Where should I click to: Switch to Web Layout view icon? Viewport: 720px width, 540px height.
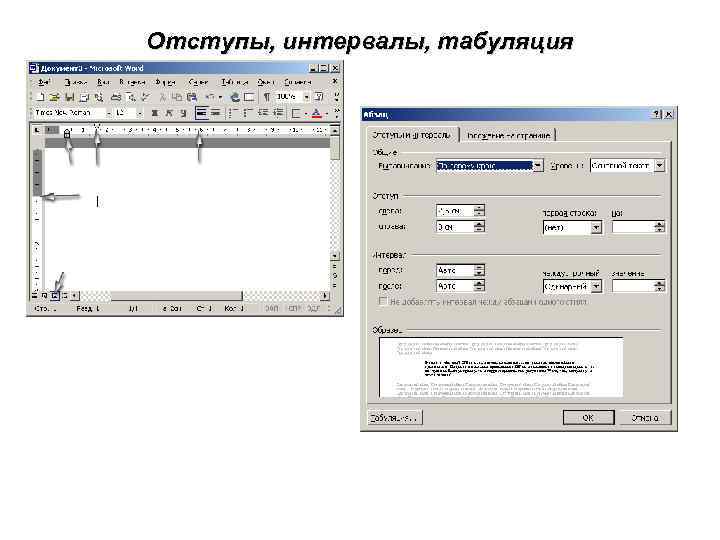45,295
